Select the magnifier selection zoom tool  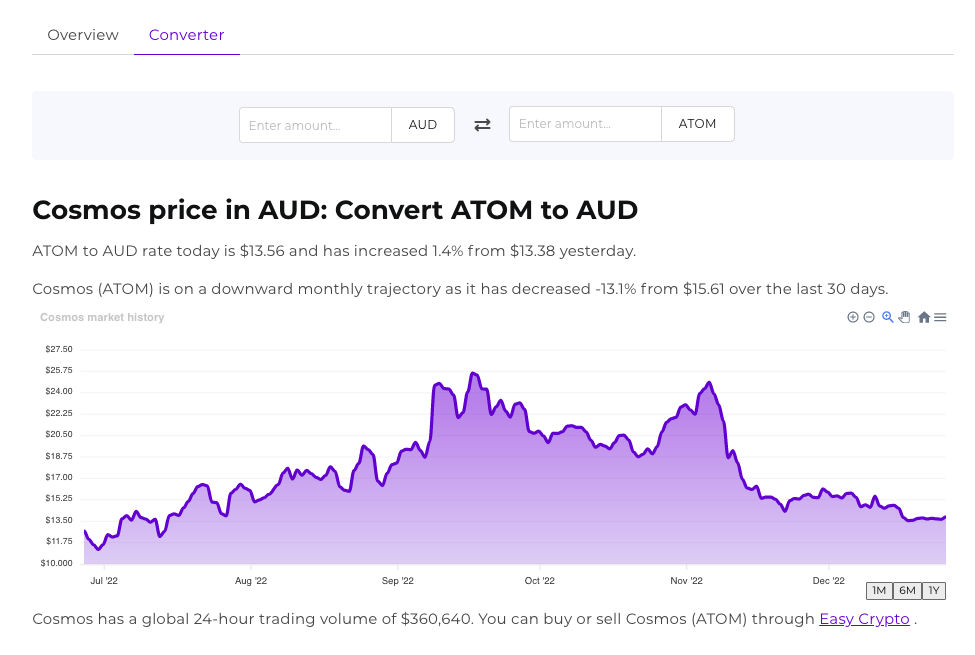point(887,317)
